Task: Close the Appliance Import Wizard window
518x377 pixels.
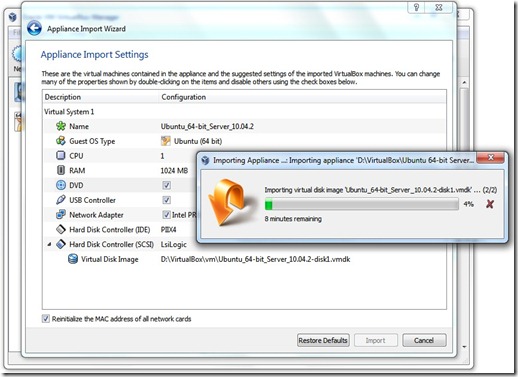Action: point(439,7)
